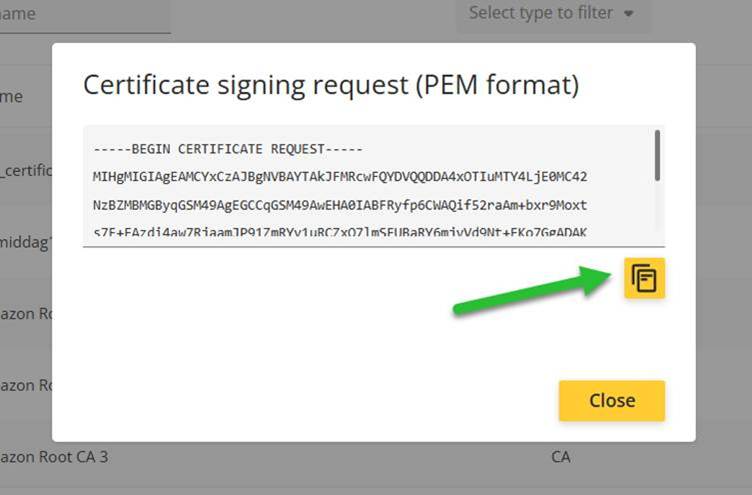Copy the certificate signing request to clipboard
Screen dimensions: 752x495
pos(644,278)
